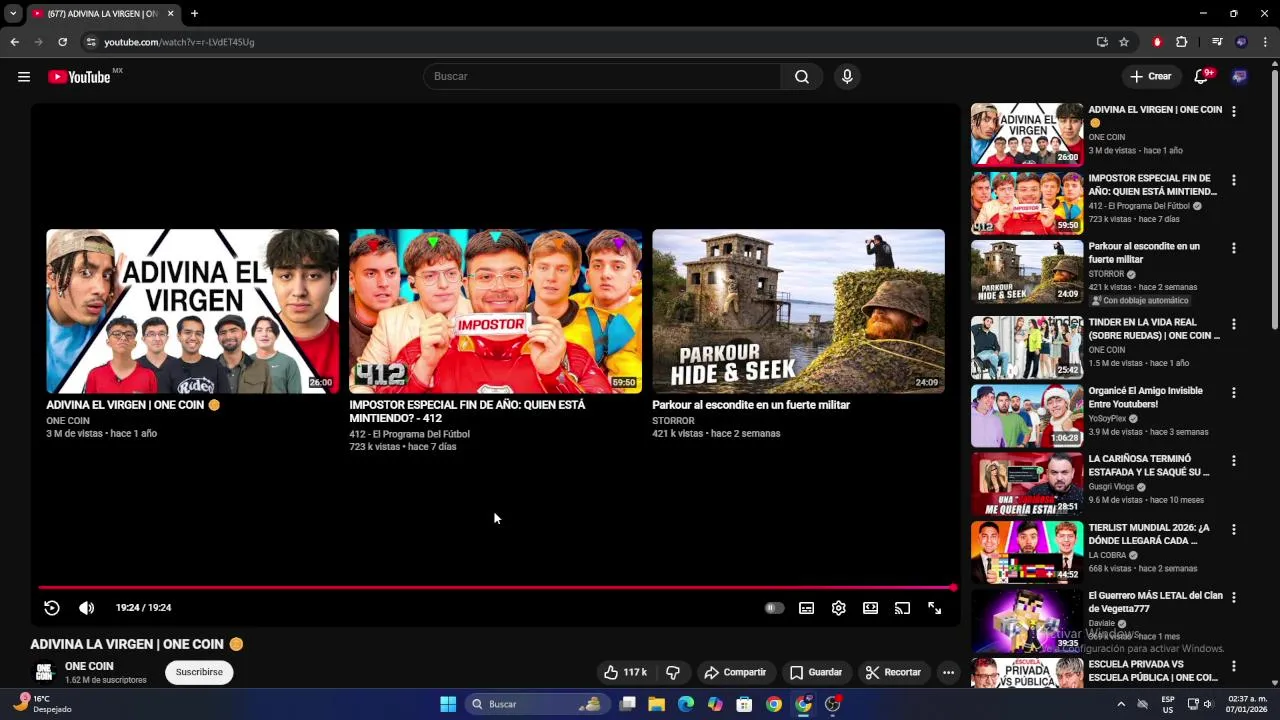Toggle subtitles with the captions icon
The image size is (1280, 720).
pos(806,608)
